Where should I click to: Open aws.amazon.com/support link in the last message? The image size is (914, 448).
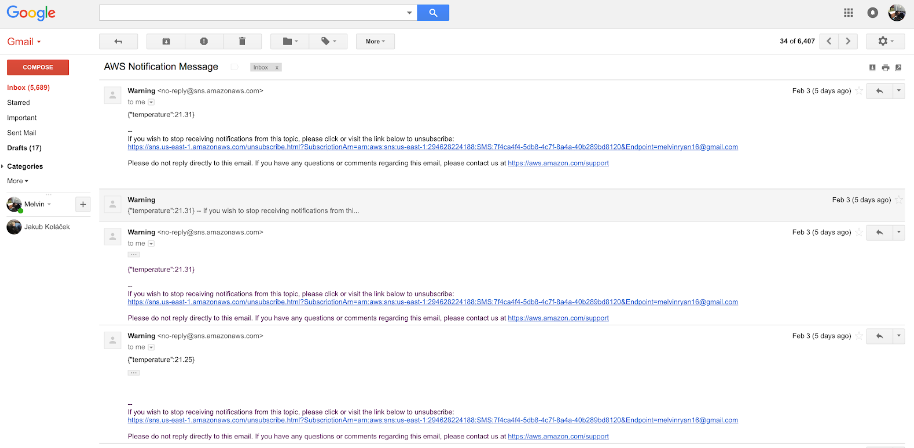558,436
